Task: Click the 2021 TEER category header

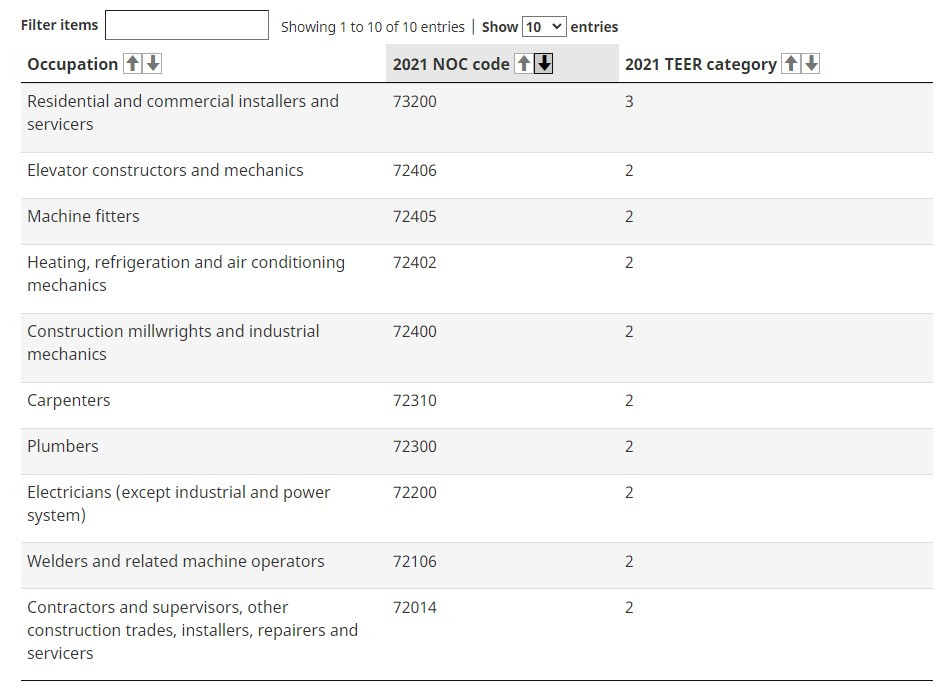Action: (700, 64)
